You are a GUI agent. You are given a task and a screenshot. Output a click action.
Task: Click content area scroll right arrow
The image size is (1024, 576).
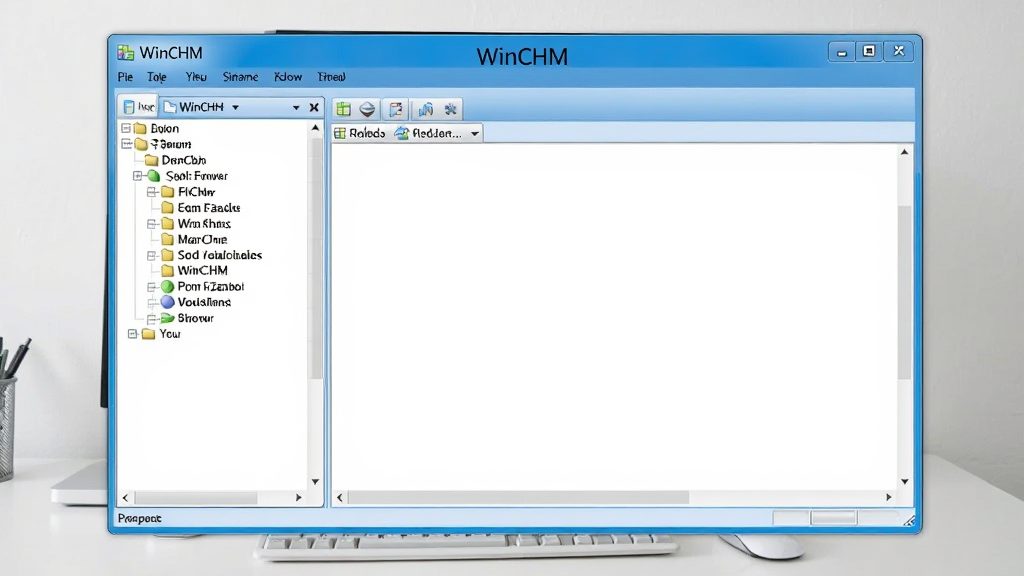(888, 498)
